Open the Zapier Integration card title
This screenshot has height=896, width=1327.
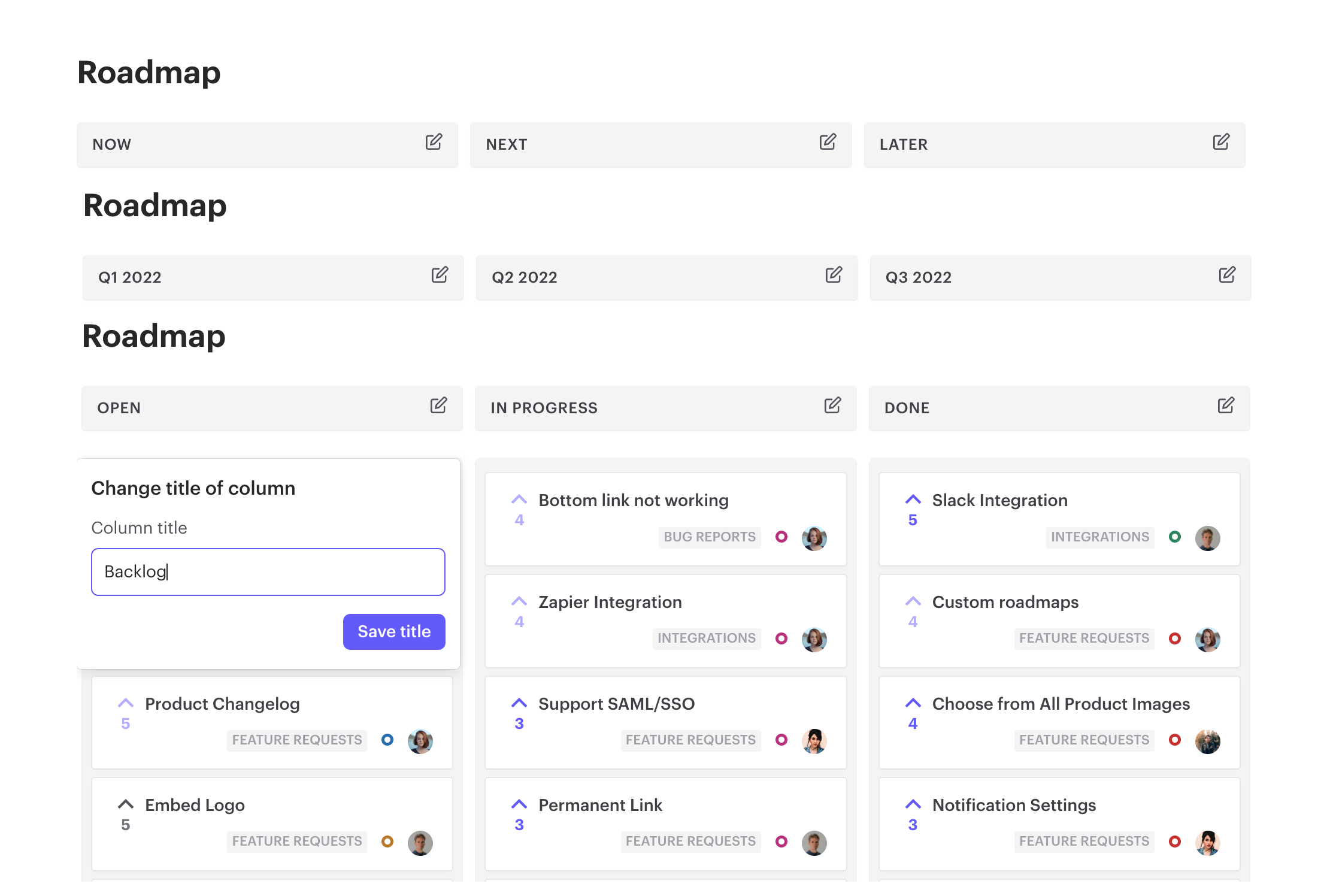point(610,602)
